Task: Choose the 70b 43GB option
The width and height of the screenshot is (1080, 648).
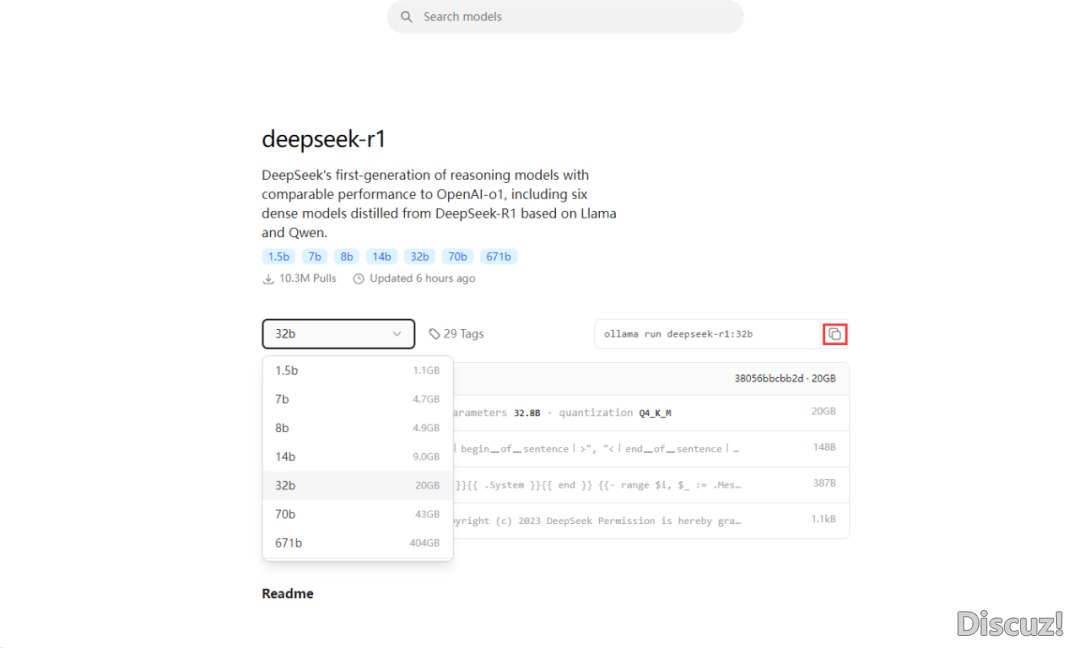Action: click(357, 514)
